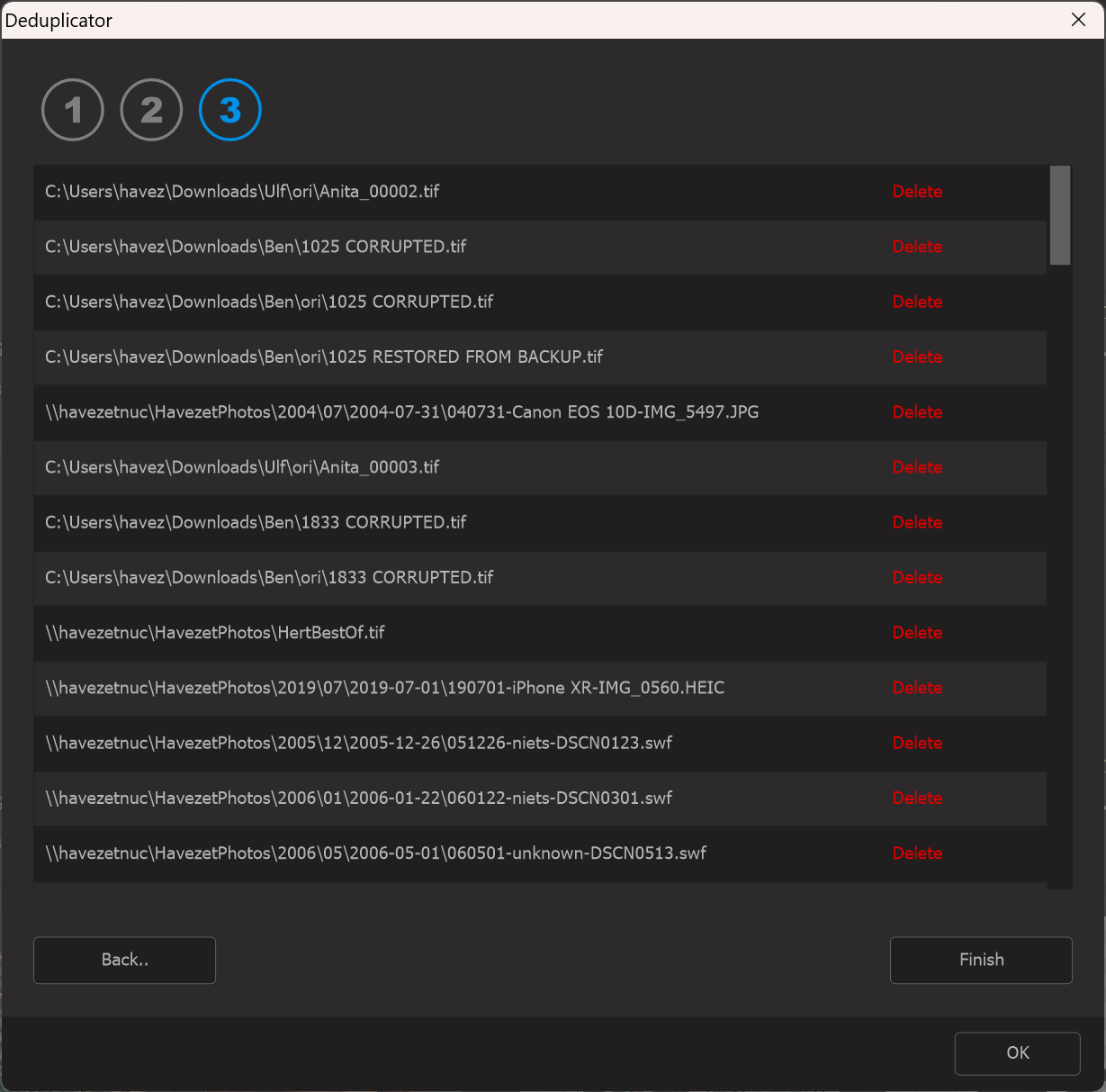This screenshot has width=1106, height=1092.
Task: Select path Downloads\Ben\1025 CORRUPTED.tif
Action: (x=256, y=247)
